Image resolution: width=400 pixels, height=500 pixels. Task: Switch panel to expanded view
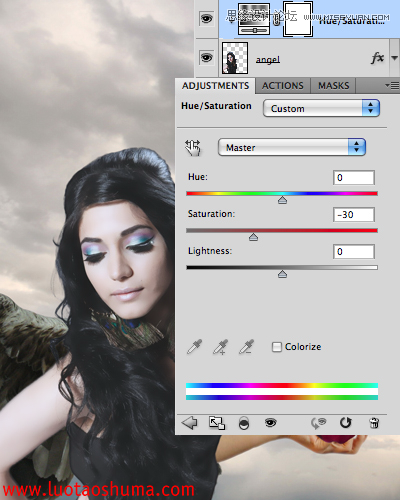[x=217, y=423]
